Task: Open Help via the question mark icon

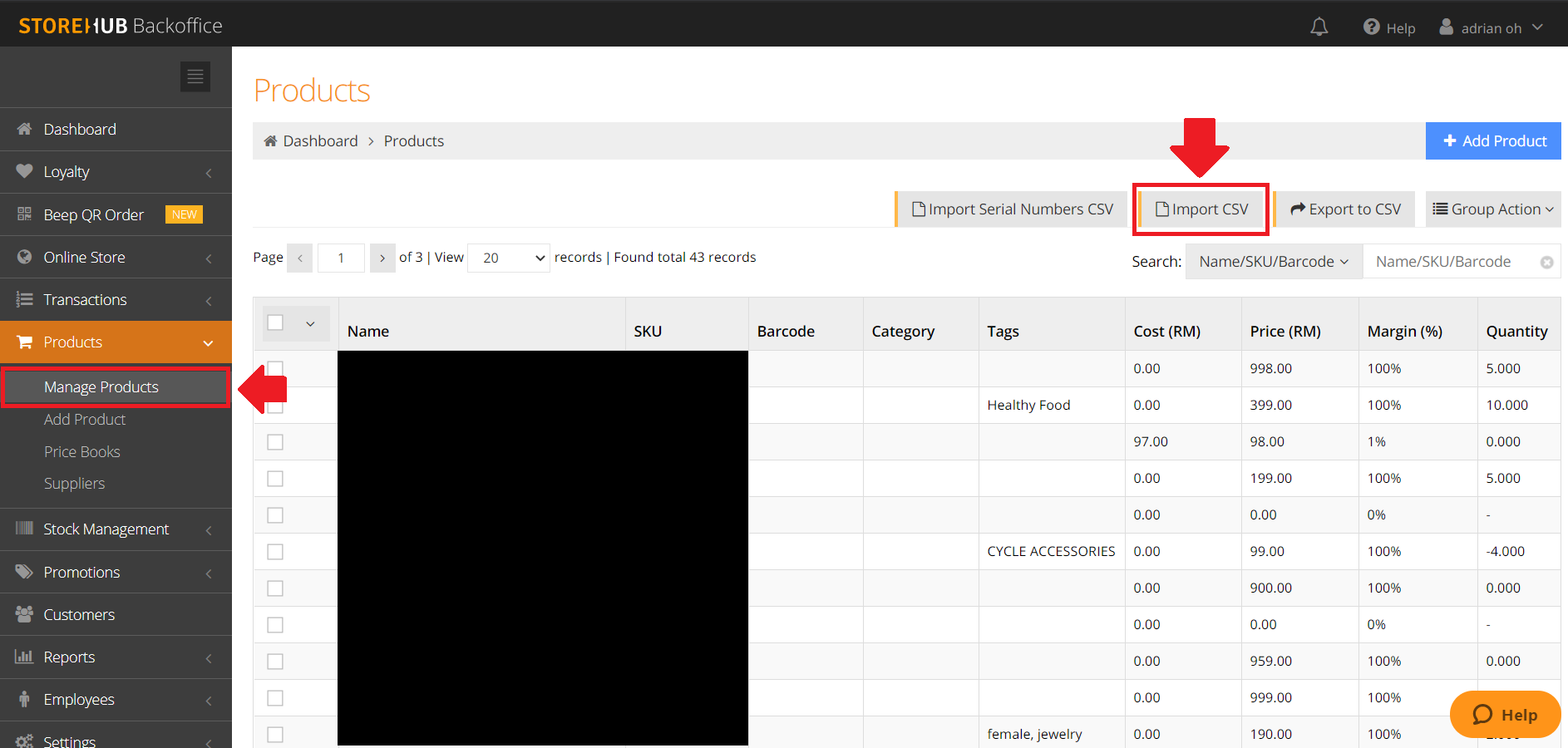Action: point(1372,27)
